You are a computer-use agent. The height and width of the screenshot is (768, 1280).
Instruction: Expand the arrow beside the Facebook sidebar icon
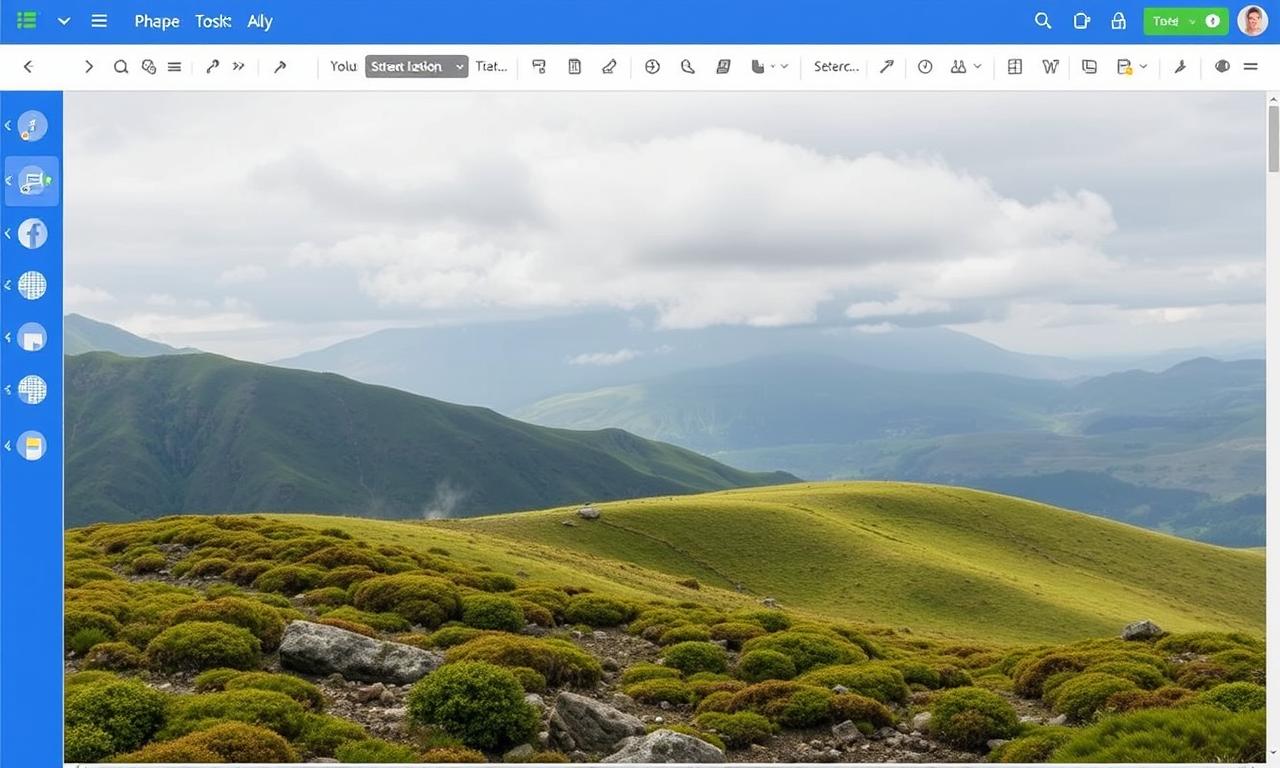click(8, 234)
